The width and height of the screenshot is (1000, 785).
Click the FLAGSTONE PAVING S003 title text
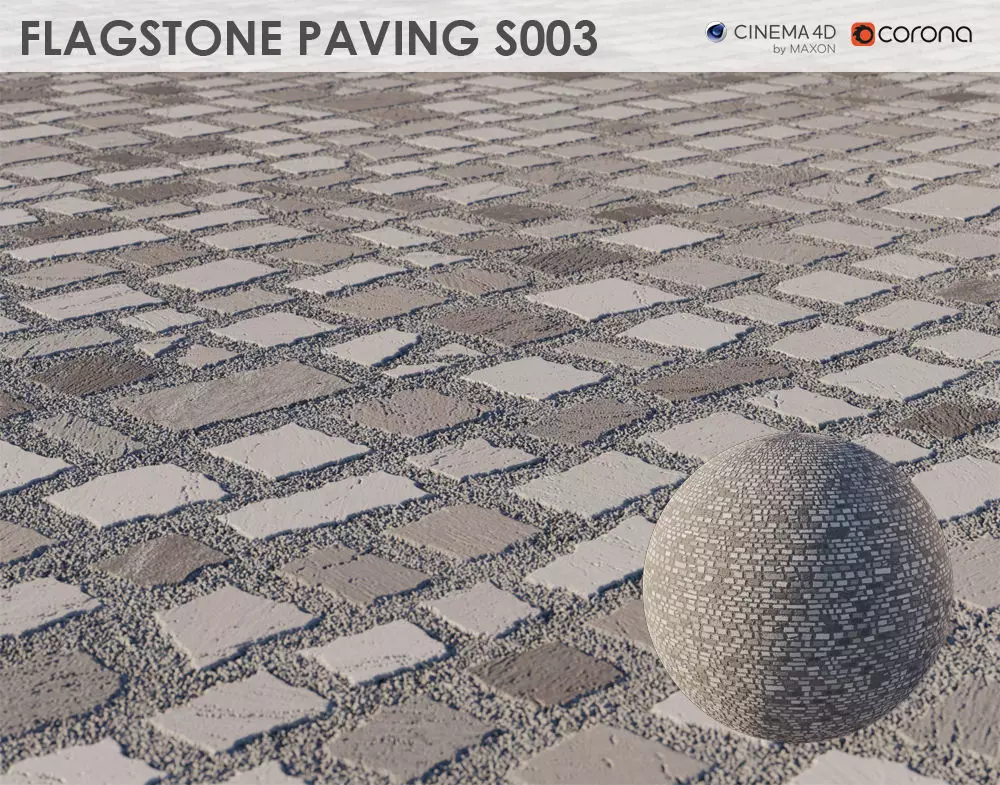(309, 38)
